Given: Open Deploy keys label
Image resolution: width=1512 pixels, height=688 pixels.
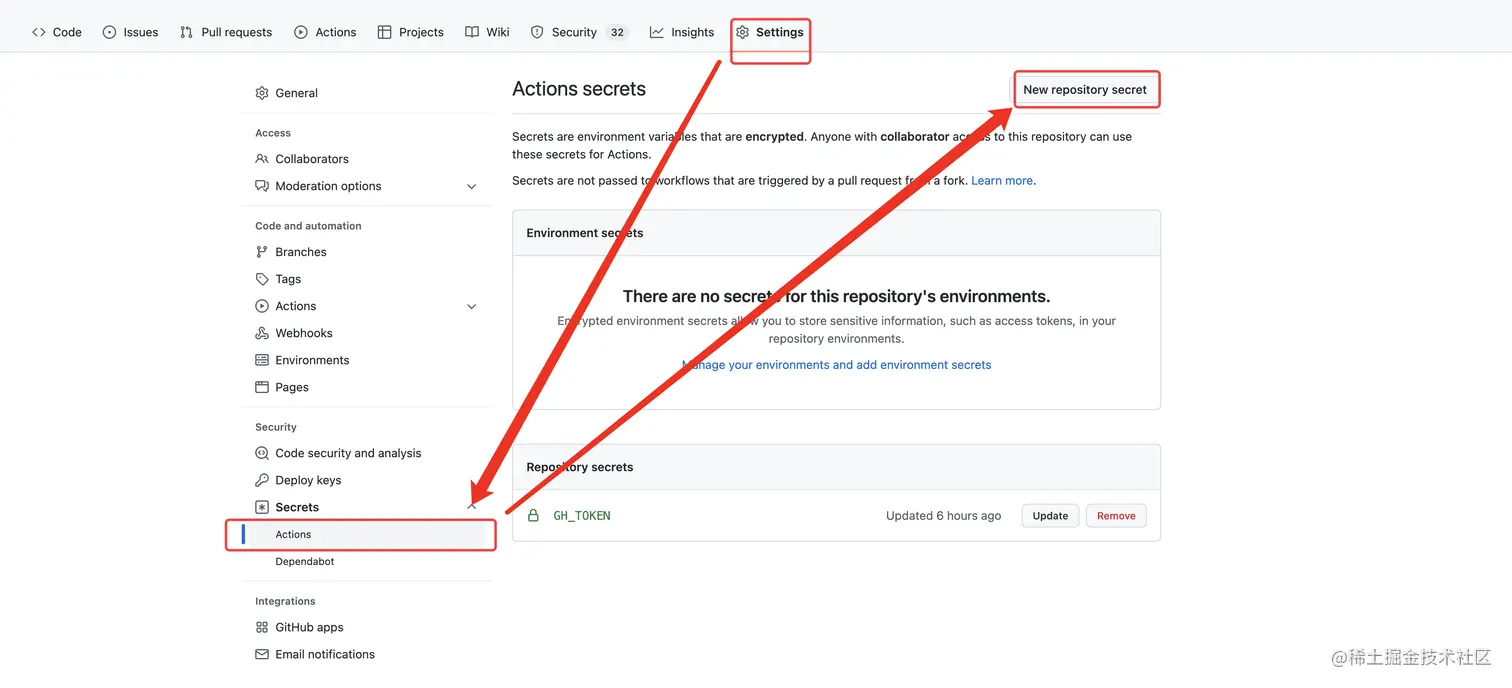Looking at the screenshot, I should click(309, 480).
